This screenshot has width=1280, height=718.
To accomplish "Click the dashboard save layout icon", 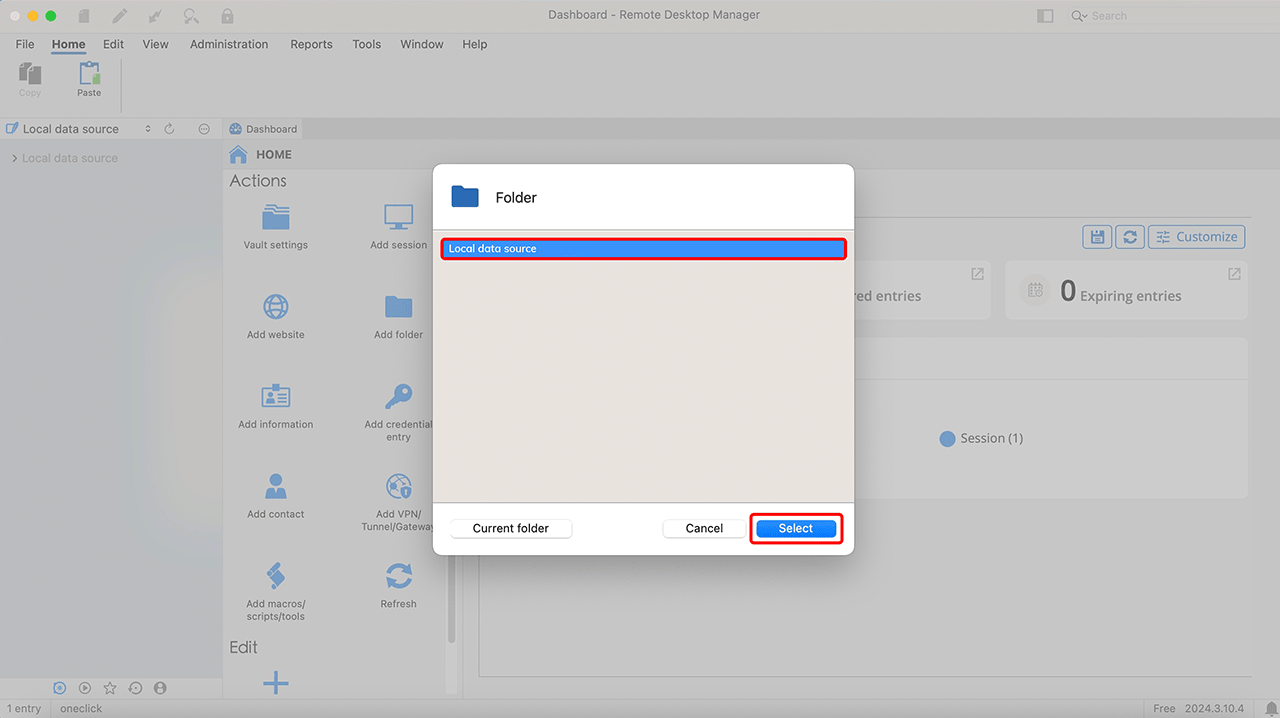I will (1097, 237).
